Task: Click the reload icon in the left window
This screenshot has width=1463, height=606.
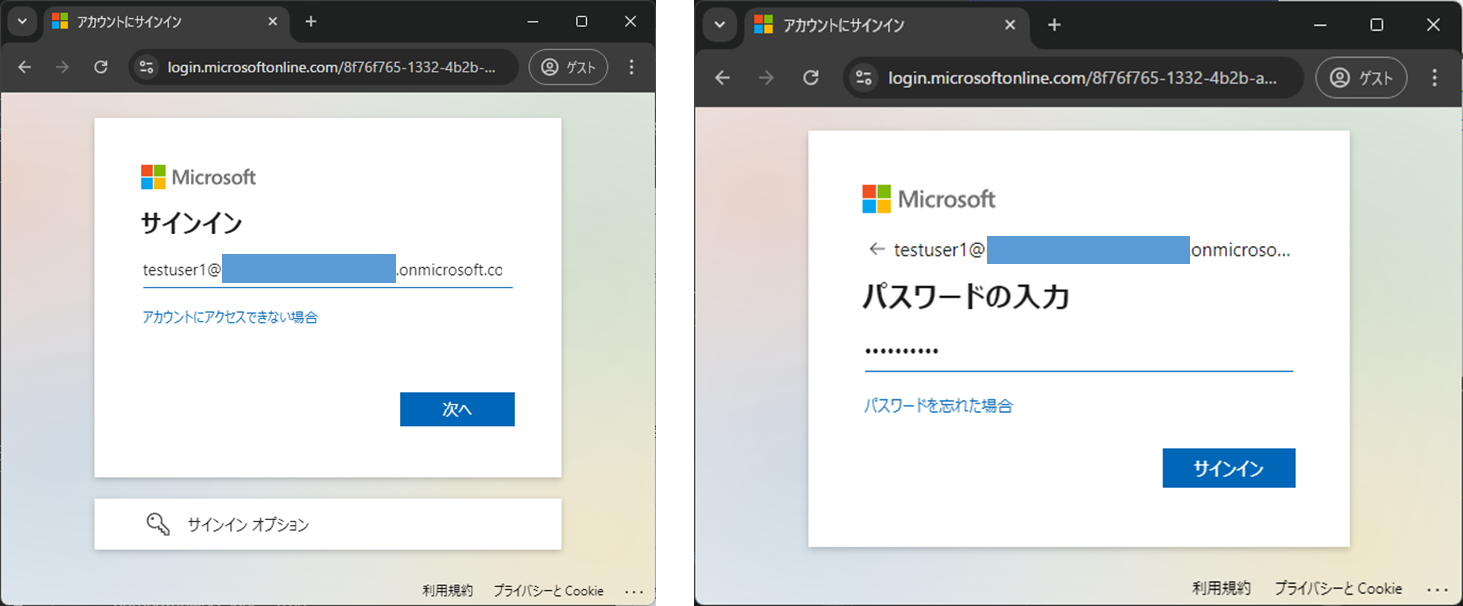Action: pyautogui.click(x=100, y=67)
